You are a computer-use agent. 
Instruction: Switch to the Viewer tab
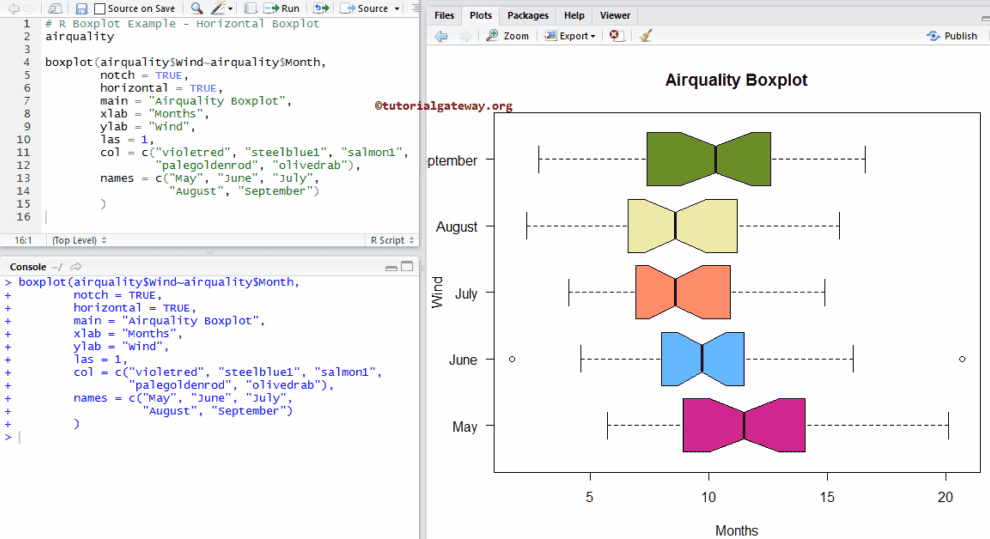click(615, 15)
